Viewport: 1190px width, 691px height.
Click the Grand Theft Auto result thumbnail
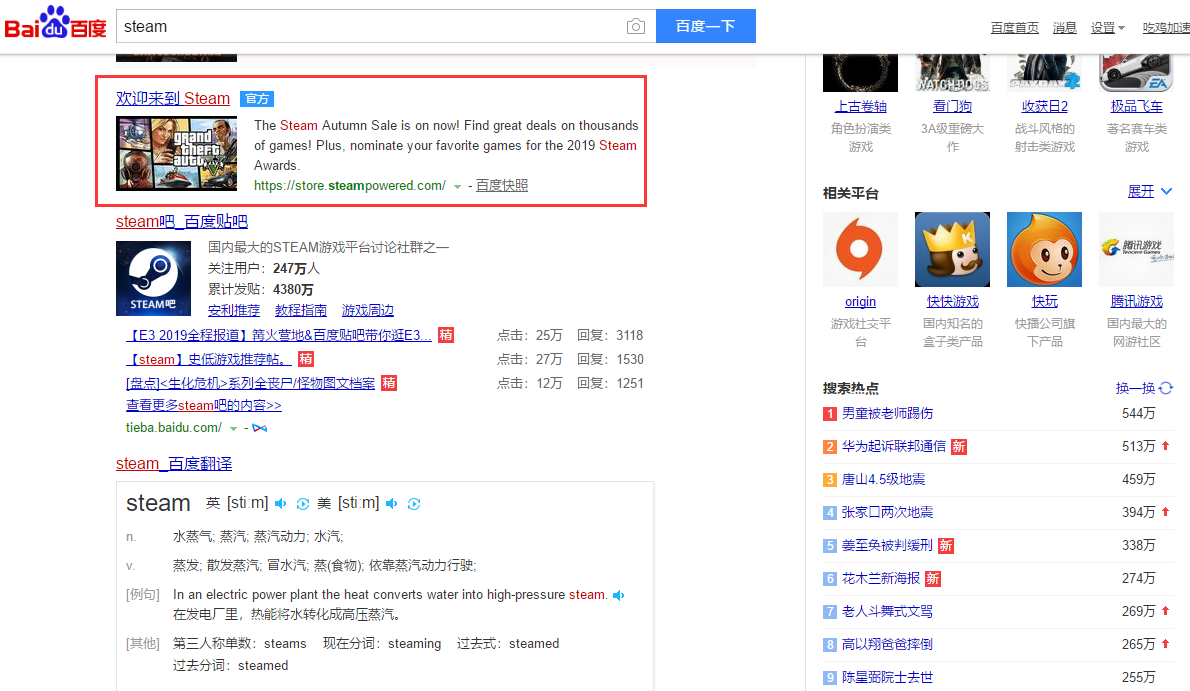(x=176, y=153)
